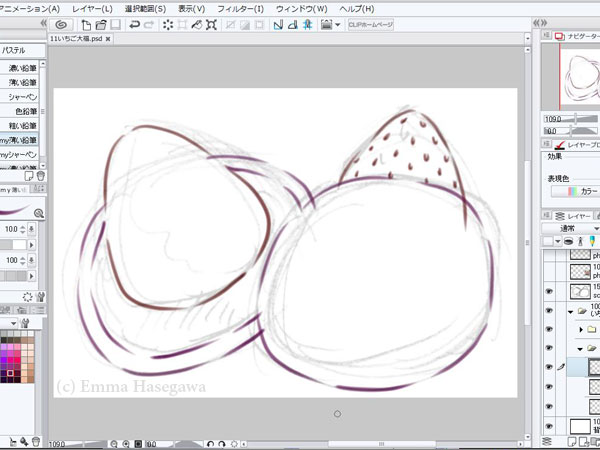600x450 pixels.
Task: Reset tool property with dotted-circle icon
Action: 28,297
